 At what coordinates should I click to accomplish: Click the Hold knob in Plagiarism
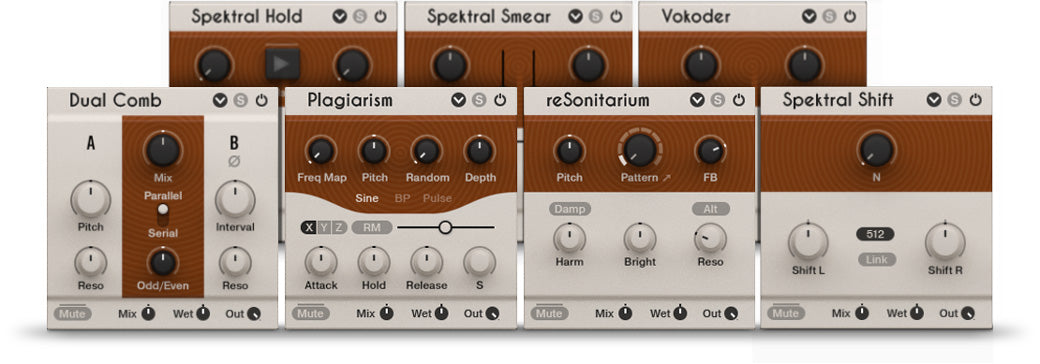[x=374, y=262]
